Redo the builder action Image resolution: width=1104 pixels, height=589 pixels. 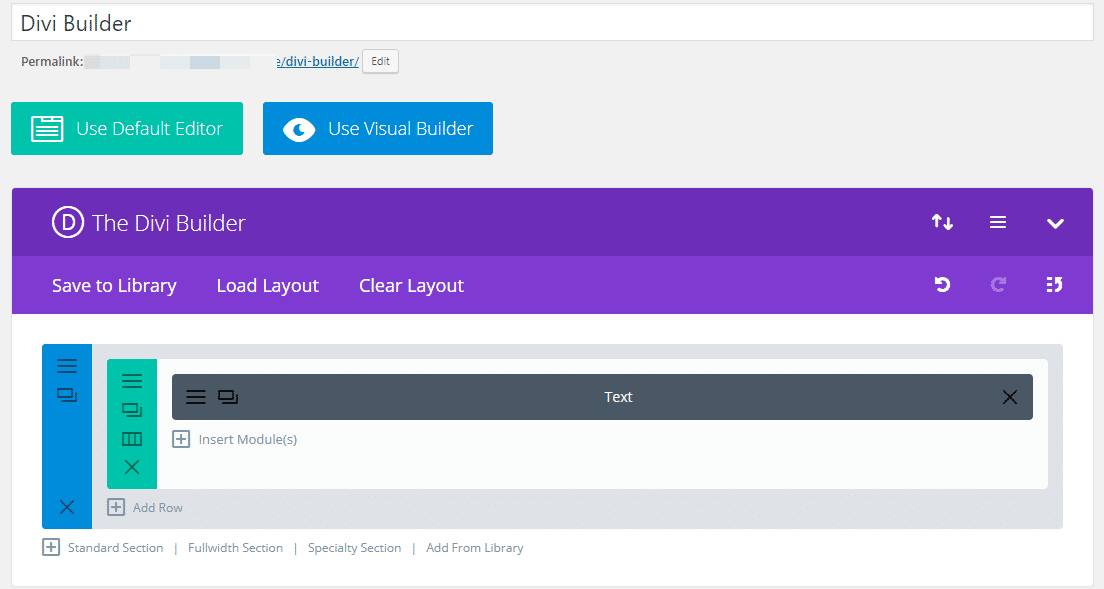[998, 284]
